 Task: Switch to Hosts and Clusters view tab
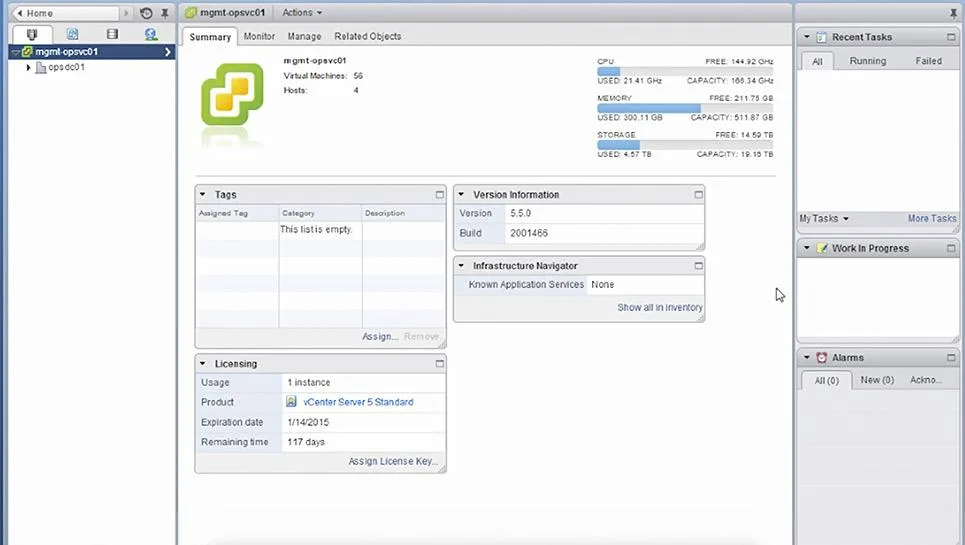tap(32, 34)
